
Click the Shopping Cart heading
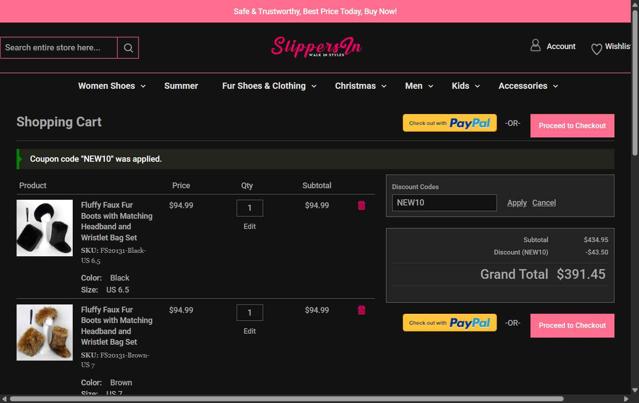pyautogui.click(x=59, y=122)
